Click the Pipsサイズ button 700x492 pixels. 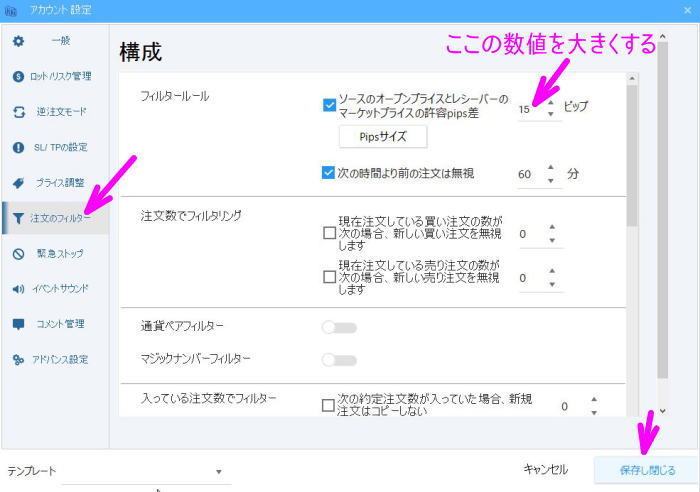click(383, 137)
